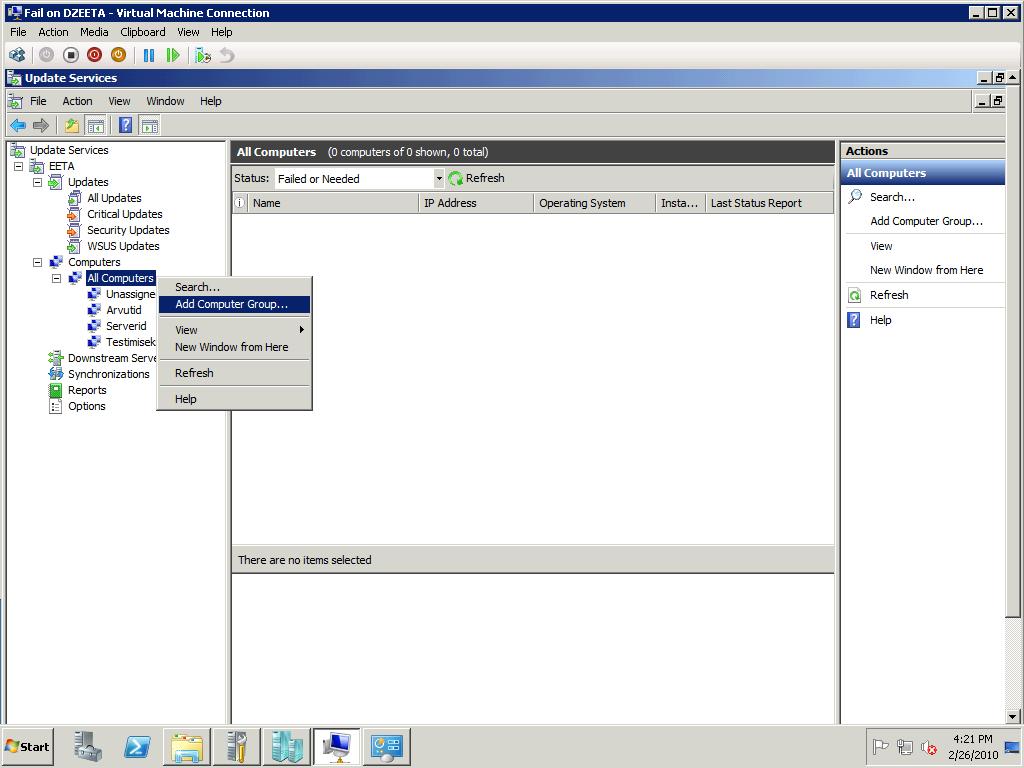Image resolution: width=1024 pixels, height=768 pixels.
Task: Pause the virtual machine
Action: 149,56
